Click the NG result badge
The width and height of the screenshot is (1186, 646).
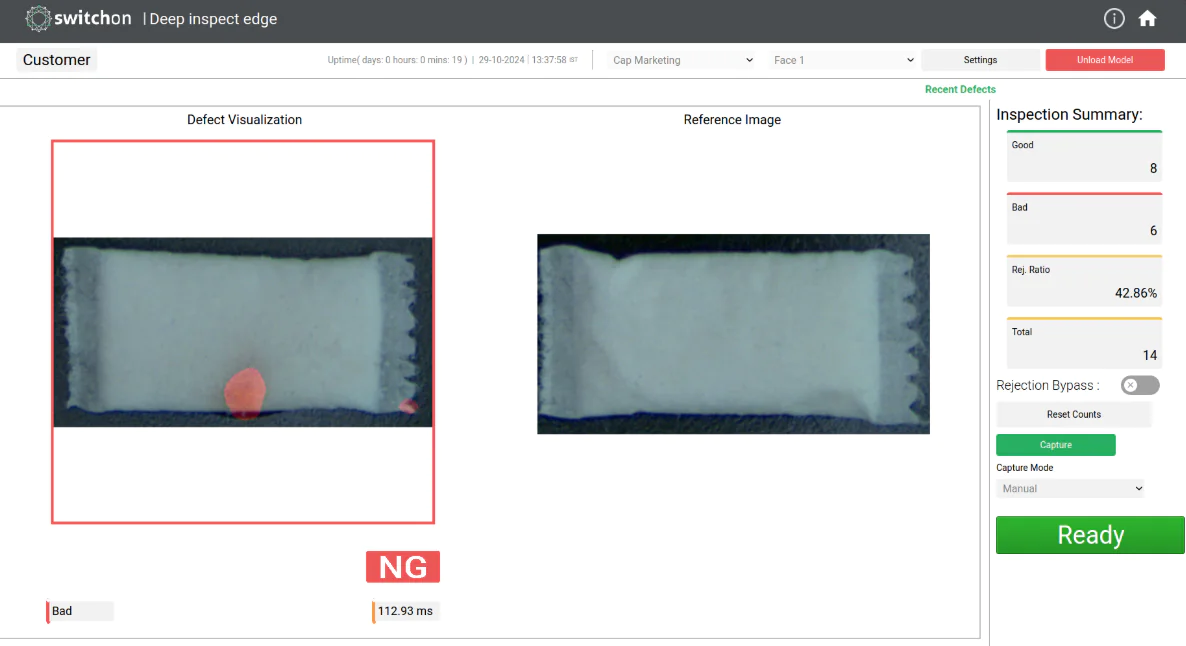(402, 566)
